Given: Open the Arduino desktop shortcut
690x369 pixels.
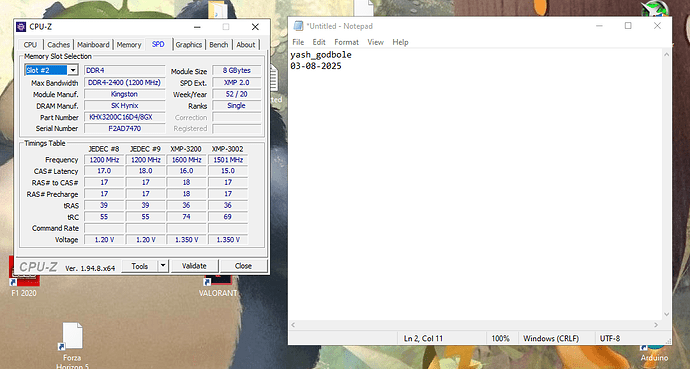Looking at the screenshot, I should (654, 353).
